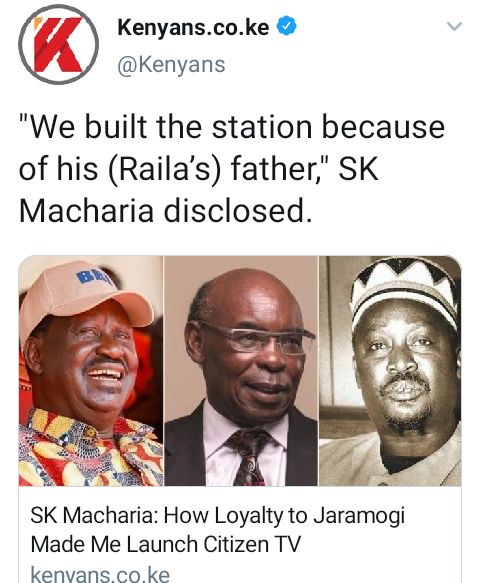Open photo of laughing man in cap

coord(91,371)
